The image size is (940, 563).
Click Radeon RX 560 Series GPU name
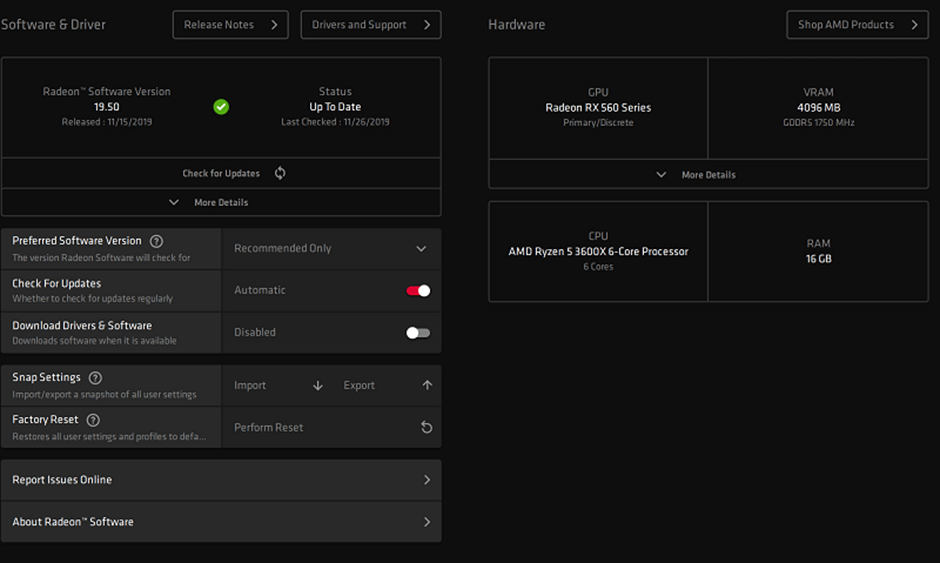pyautogui.click(x=598, y=107)
